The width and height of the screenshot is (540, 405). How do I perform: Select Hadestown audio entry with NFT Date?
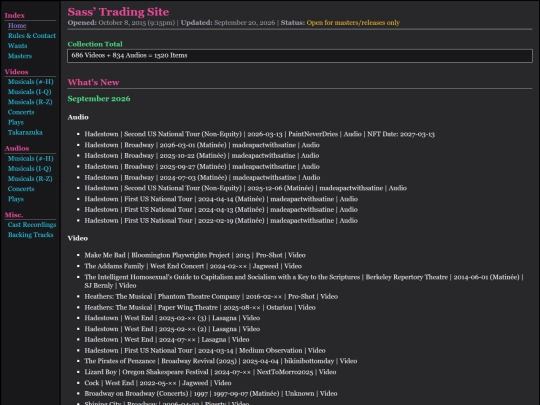pyautogui.click(x=260, y=134)
